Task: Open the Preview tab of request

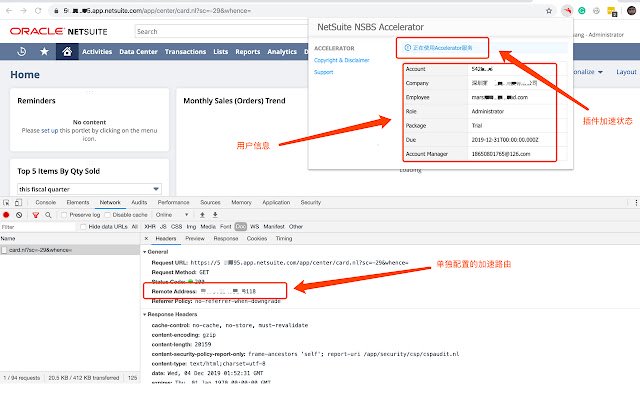Action: (x=195, y=238)
